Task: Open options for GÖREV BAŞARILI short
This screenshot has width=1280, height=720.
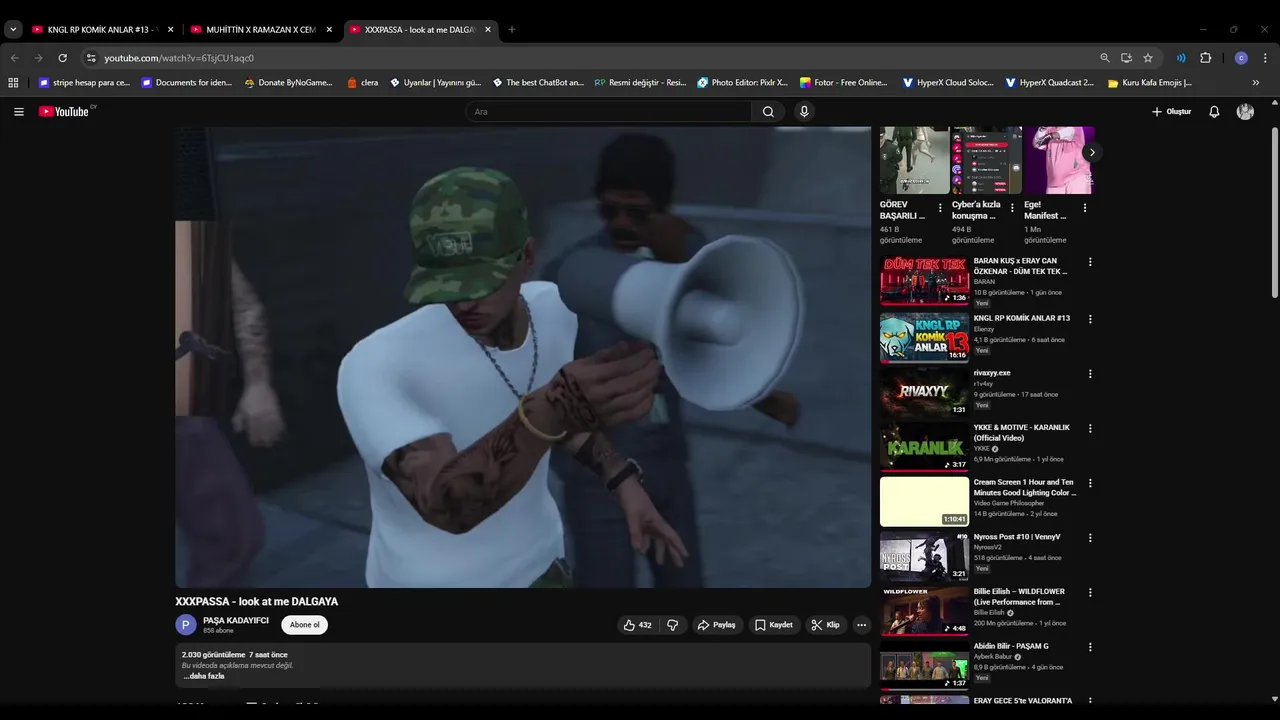Action: pyautogui.click(x=940, y=208)
